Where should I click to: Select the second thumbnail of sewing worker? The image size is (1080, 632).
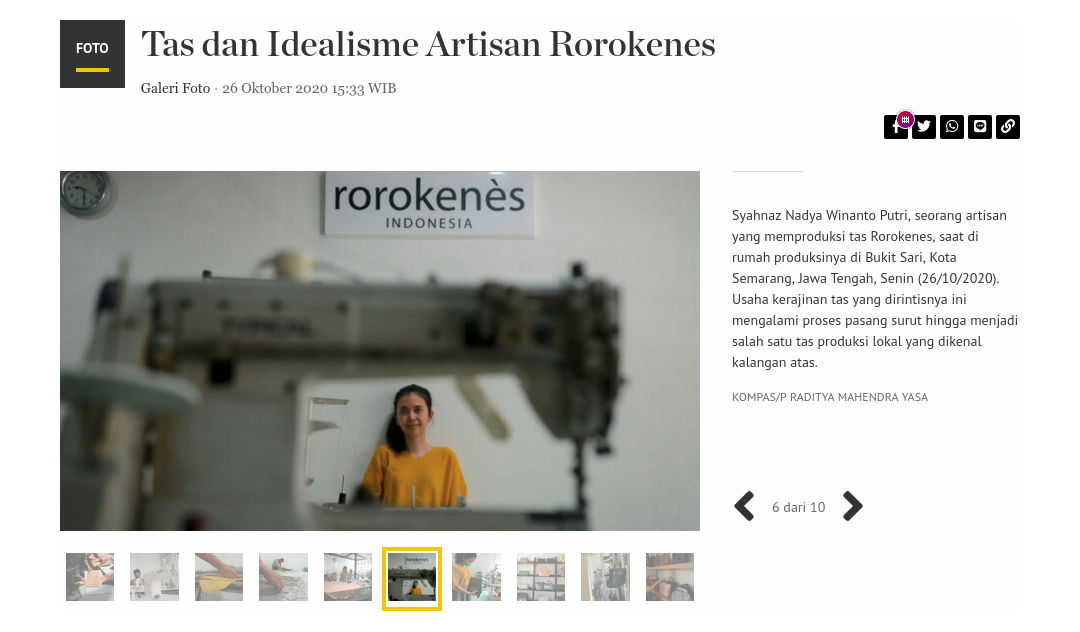pos(154,577)
